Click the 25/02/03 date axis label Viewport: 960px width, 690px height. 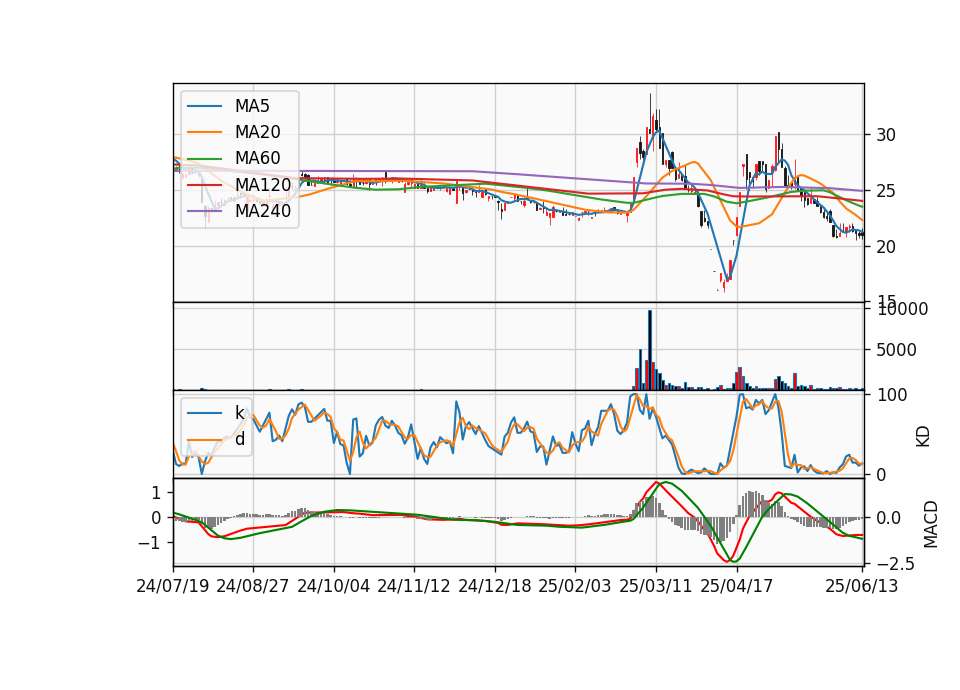click(575, 586)
